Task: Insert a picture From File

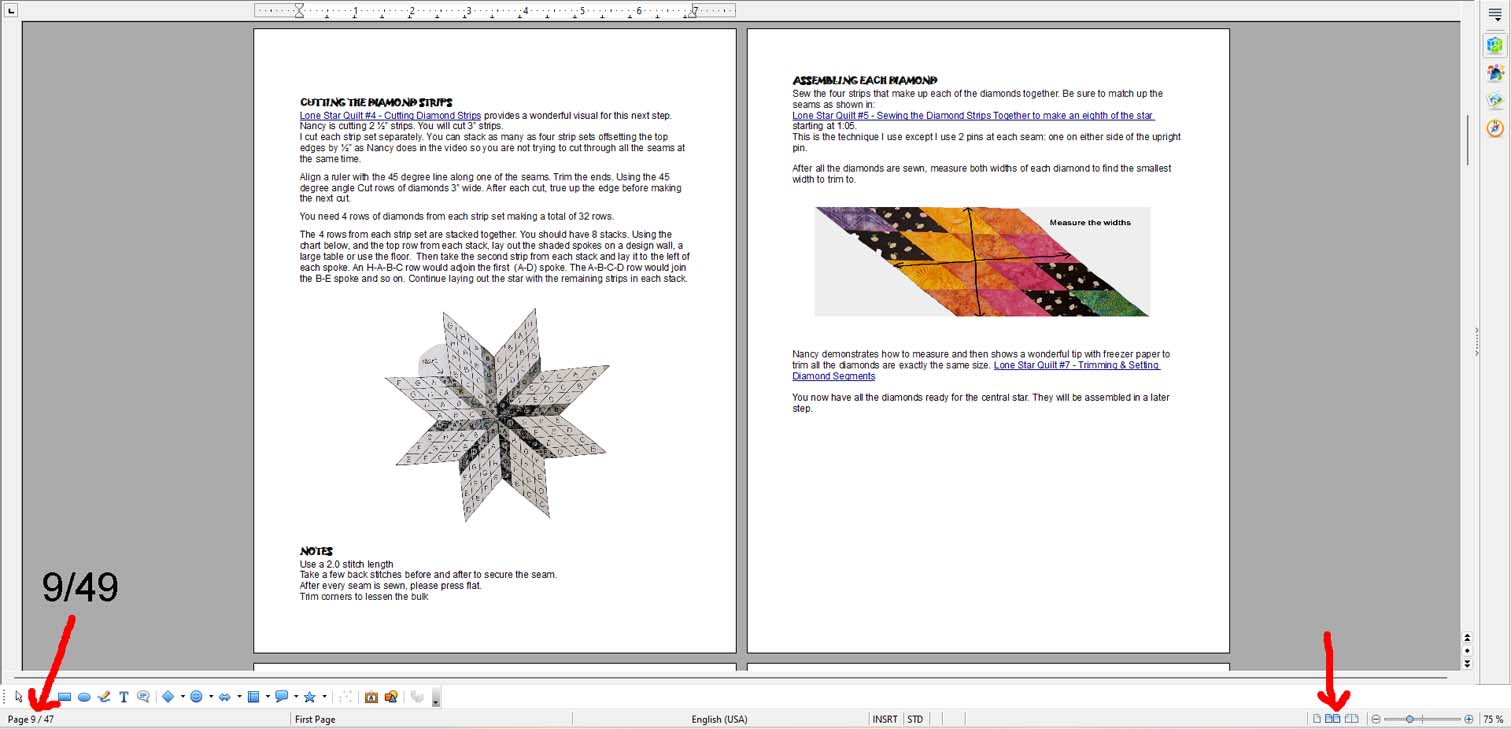Action: pos(391,697)
